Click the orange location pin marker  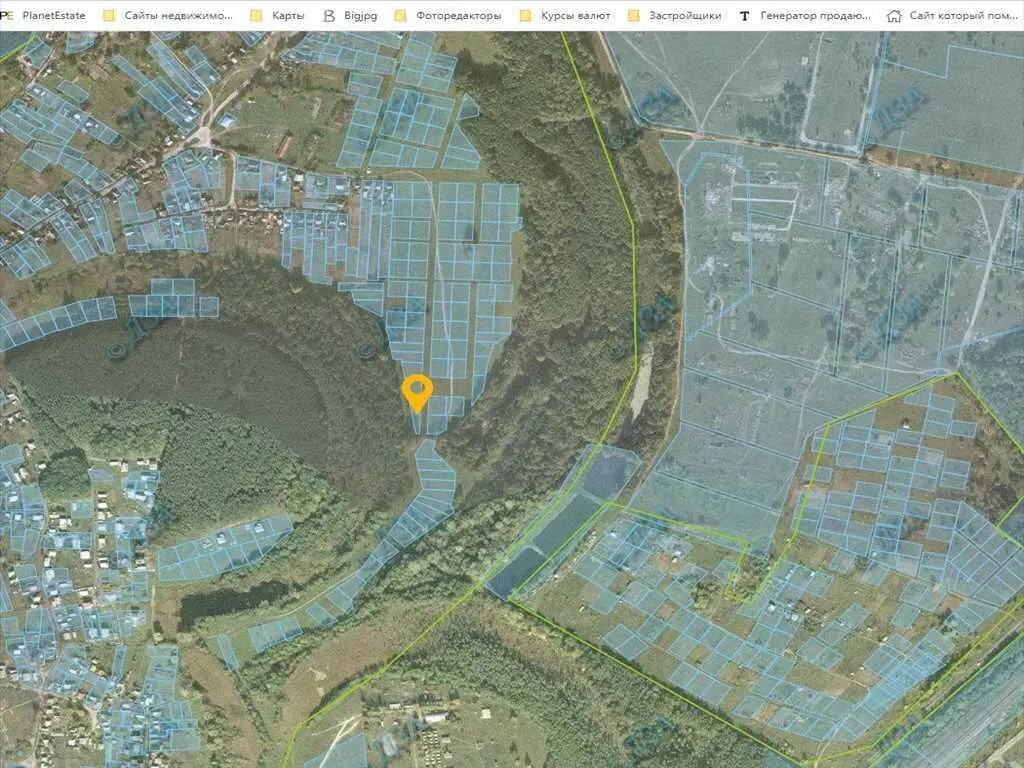[416, 391]
